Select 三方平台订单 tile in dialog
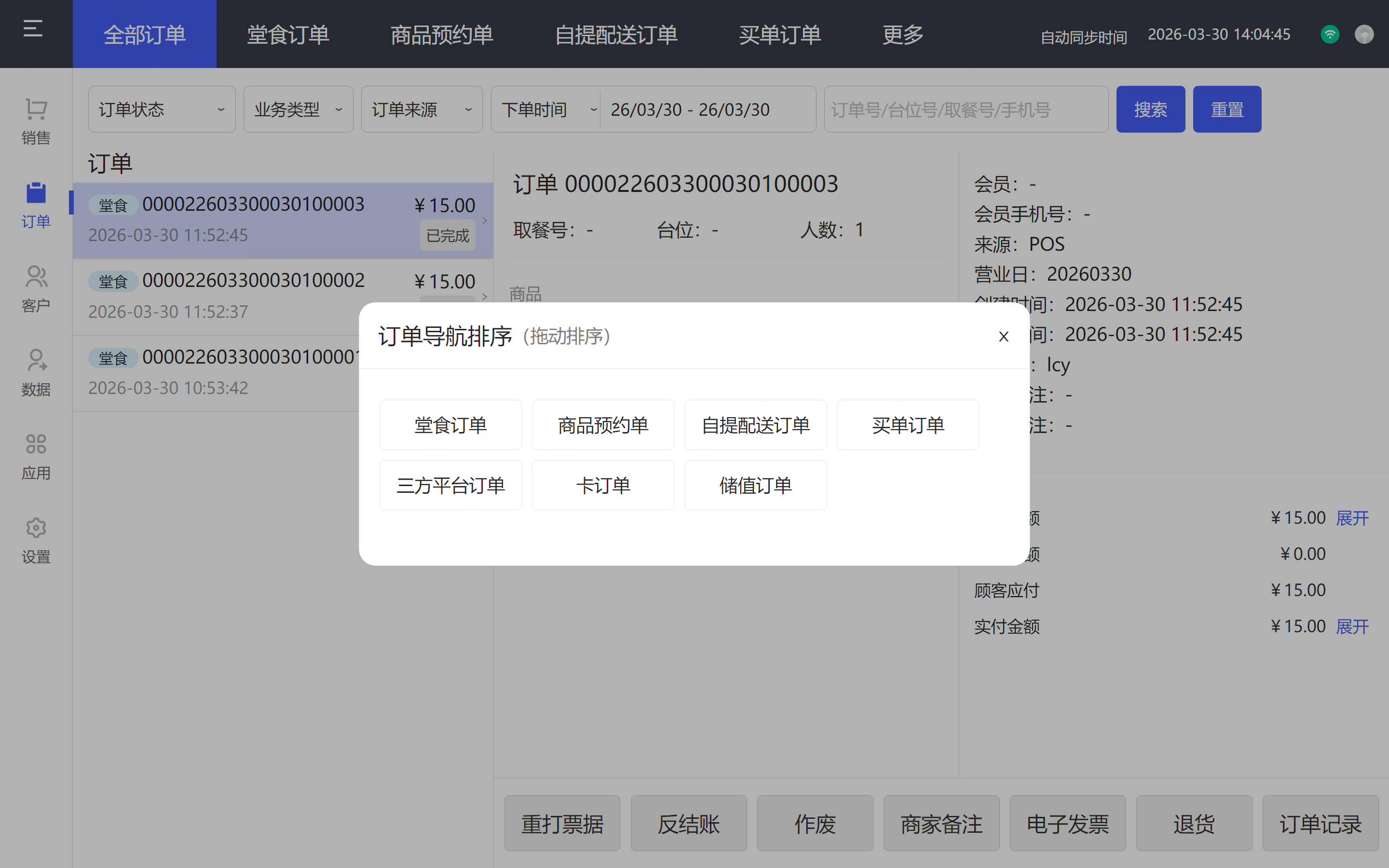The image size is (1389, 868). pyautogui.click(x=450, y=486)
